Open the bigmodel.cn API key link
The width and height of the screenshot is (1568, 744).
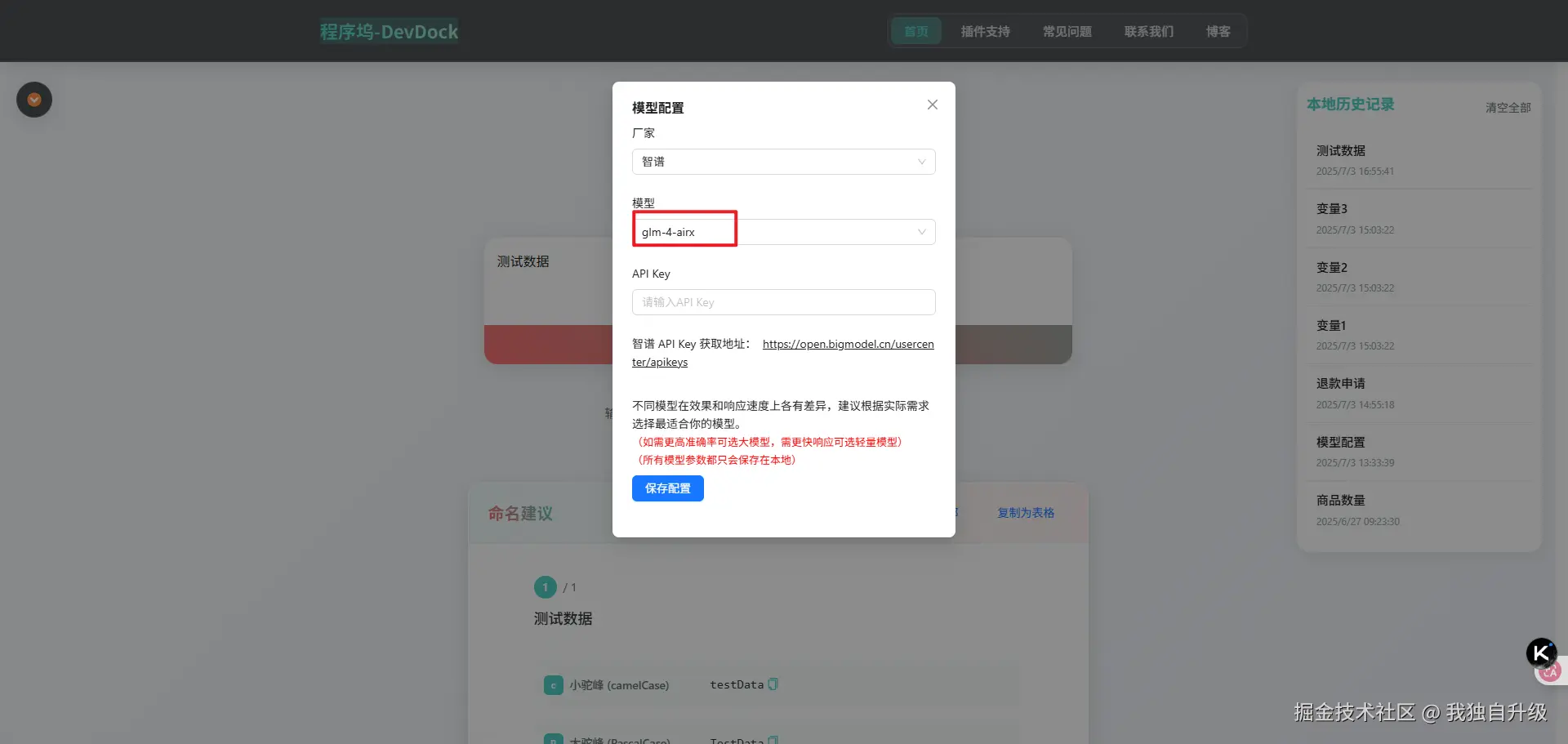pos(848,345)
